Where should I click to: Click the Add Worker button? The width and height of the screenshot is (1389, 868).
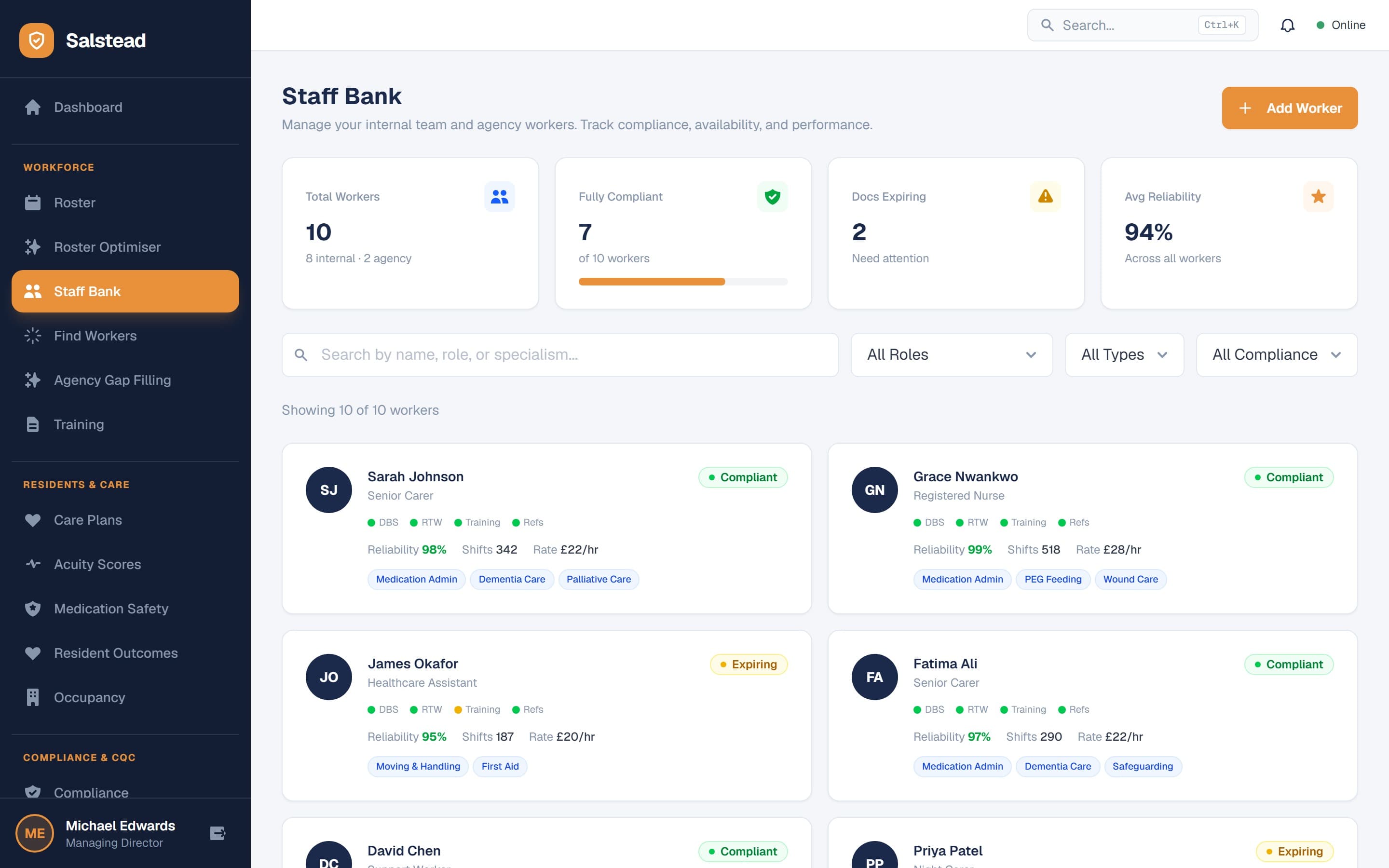click(1290, 108)
